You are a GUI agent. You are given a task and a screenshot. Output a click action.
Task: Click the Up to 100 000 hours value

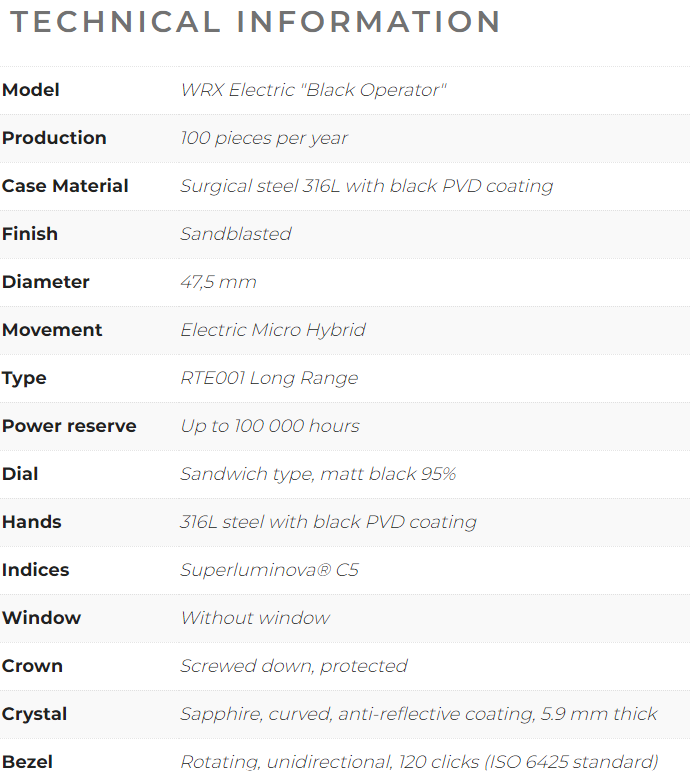coord(270,426)
